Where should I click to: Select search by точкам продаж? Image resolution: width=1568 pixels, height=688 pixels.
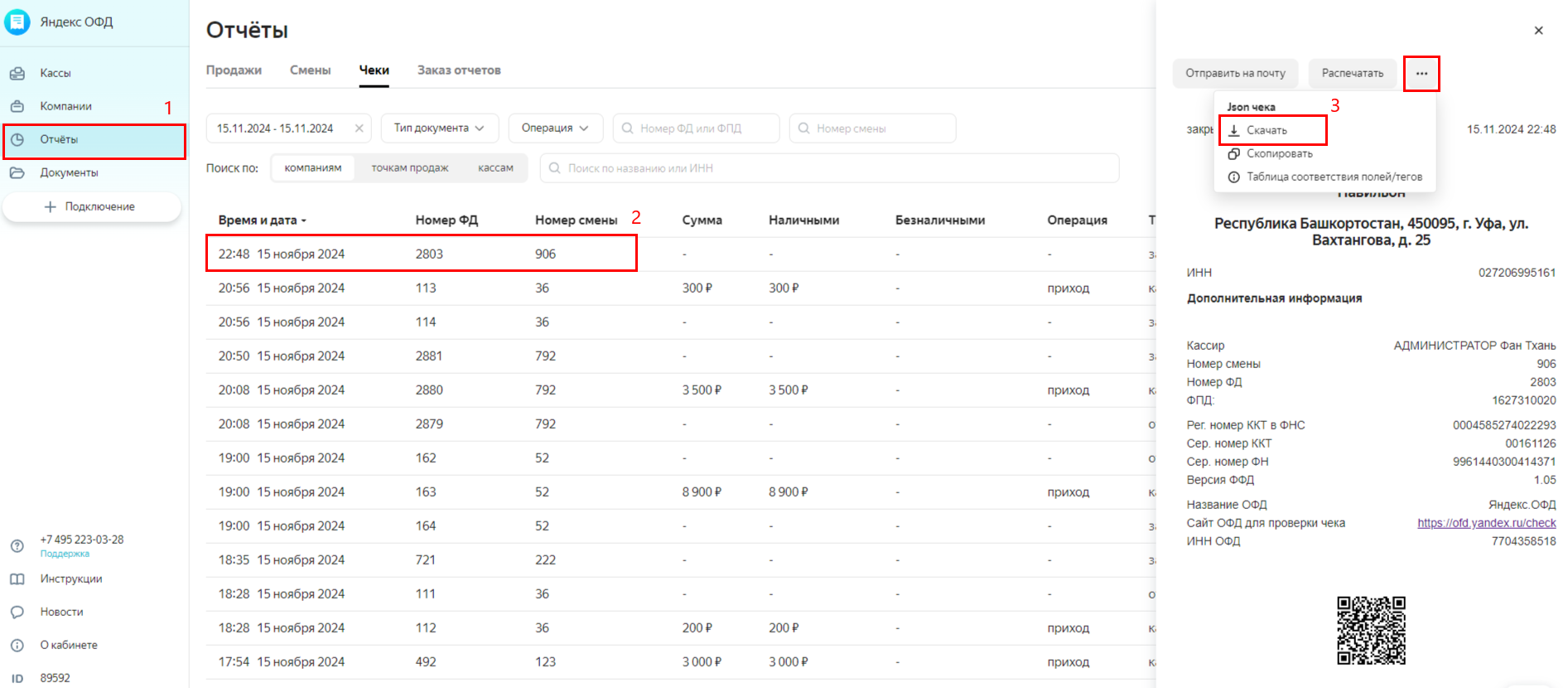409,168
